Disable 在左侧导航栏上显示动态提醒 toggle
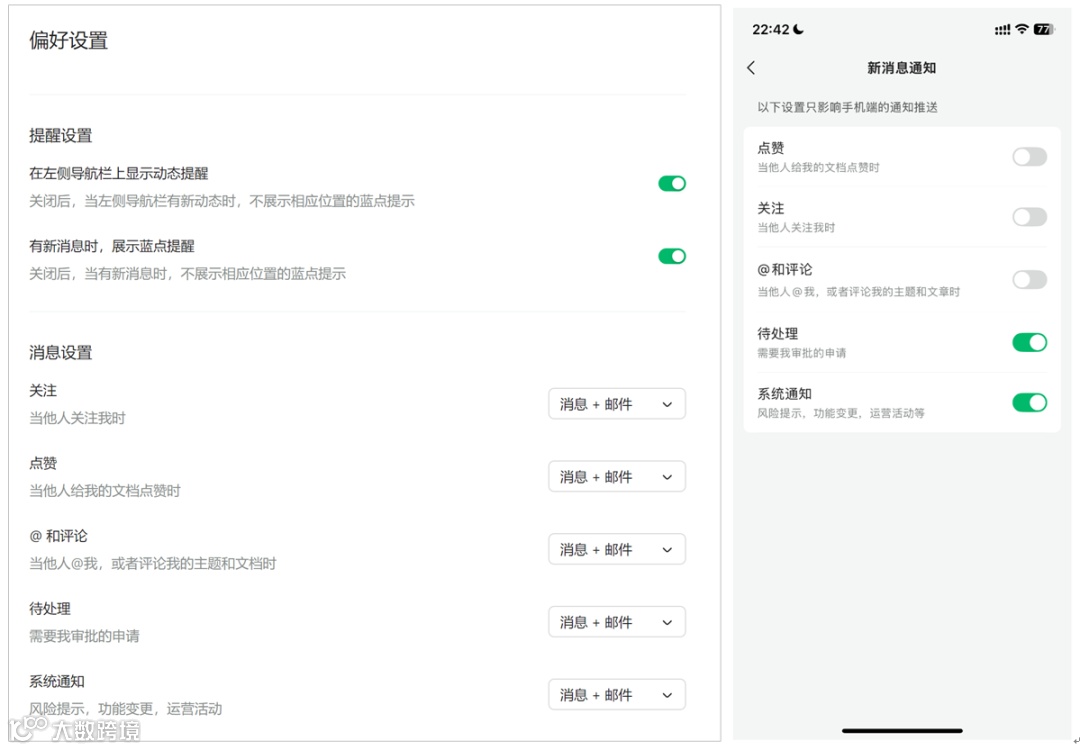 pyautogui.click(x=671, y=184)
